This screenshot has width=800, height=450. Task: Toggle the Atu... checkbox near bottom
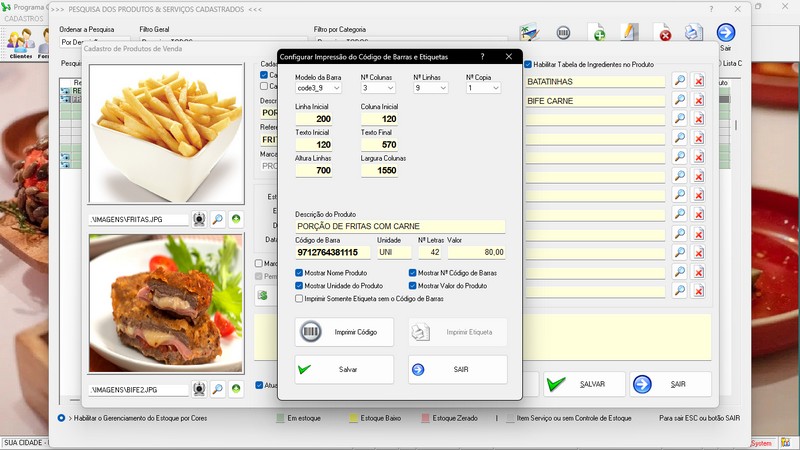259,385
